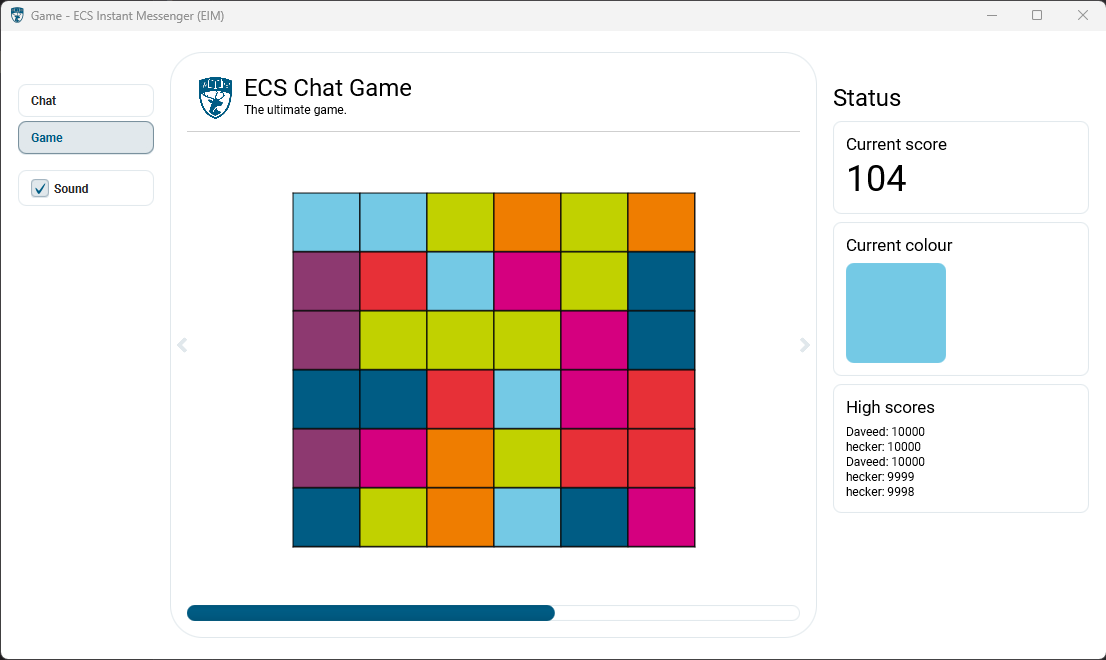1106x660 pixels.
Task: Tap the red tile in second row
Action: click(393, 281)
